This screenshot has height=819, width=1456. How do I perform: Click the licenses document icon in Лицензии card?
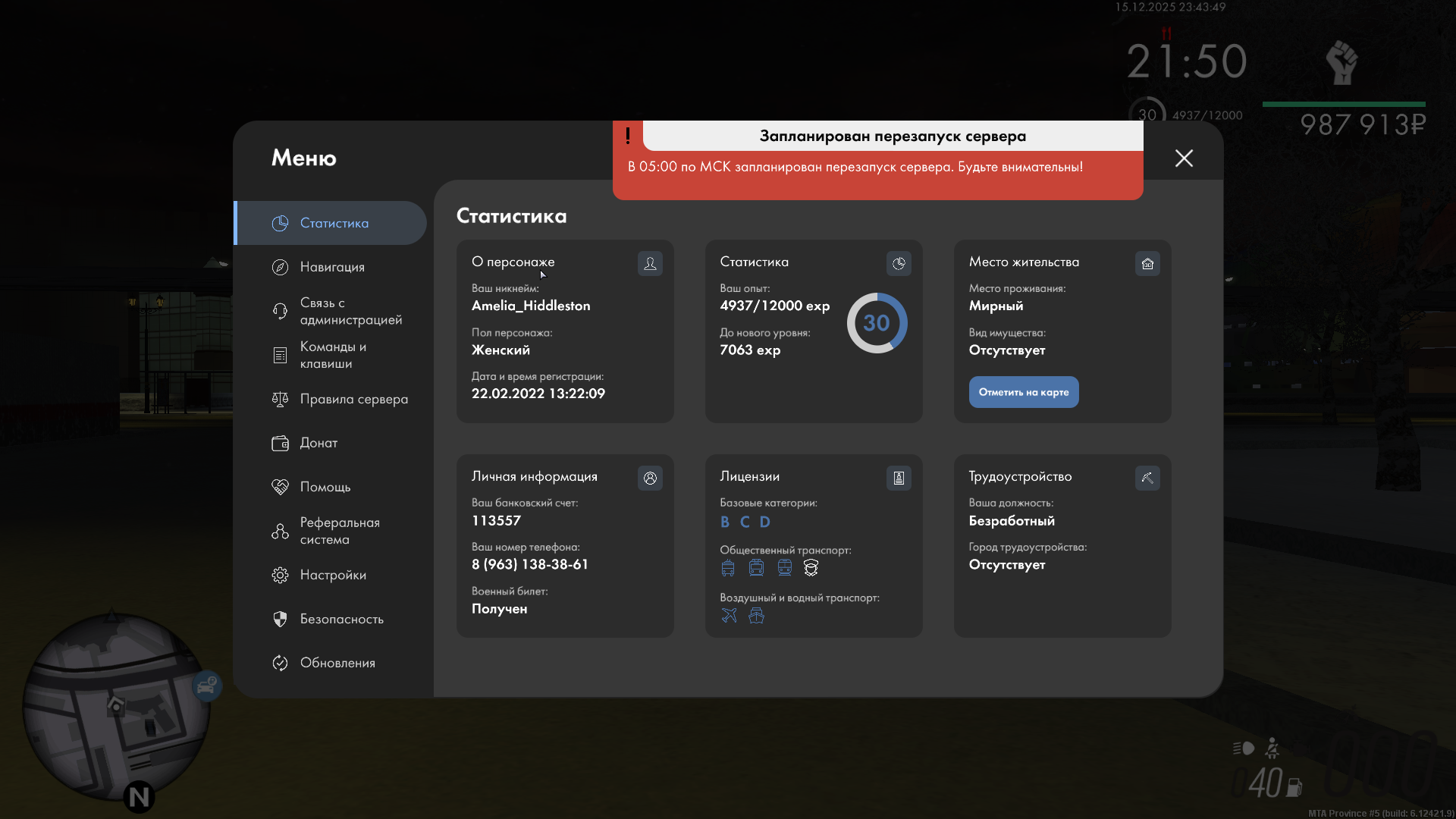[899, 478]
